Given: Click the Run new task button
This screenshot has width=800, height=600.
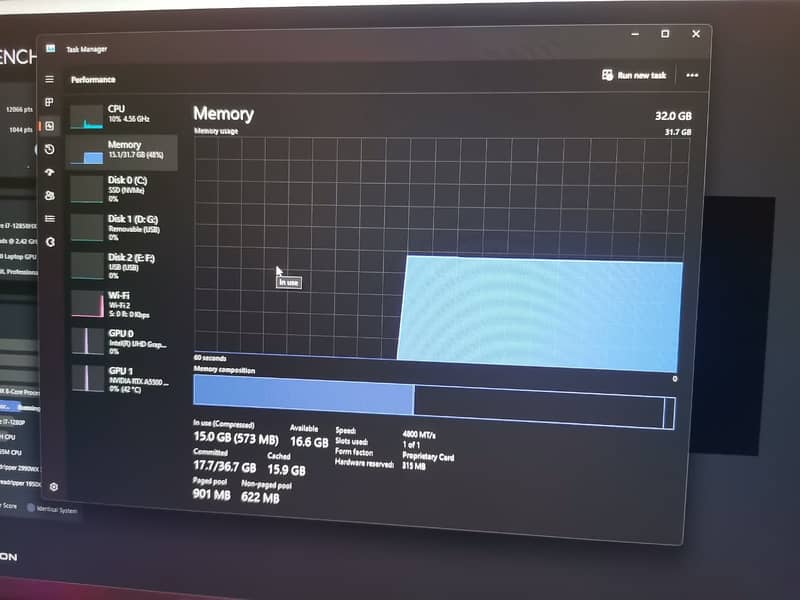Looking at the screenshot, I should tap(634, 75).
